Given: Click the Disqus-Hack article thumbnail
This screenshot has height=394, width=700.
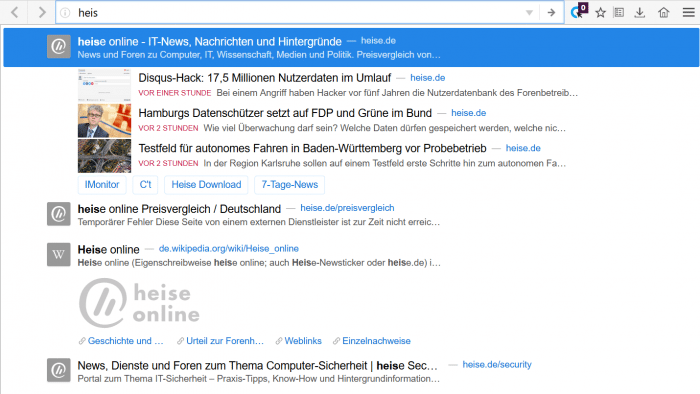Looking at the screenshot, I should pyautogui.click(x=104, y=85).
